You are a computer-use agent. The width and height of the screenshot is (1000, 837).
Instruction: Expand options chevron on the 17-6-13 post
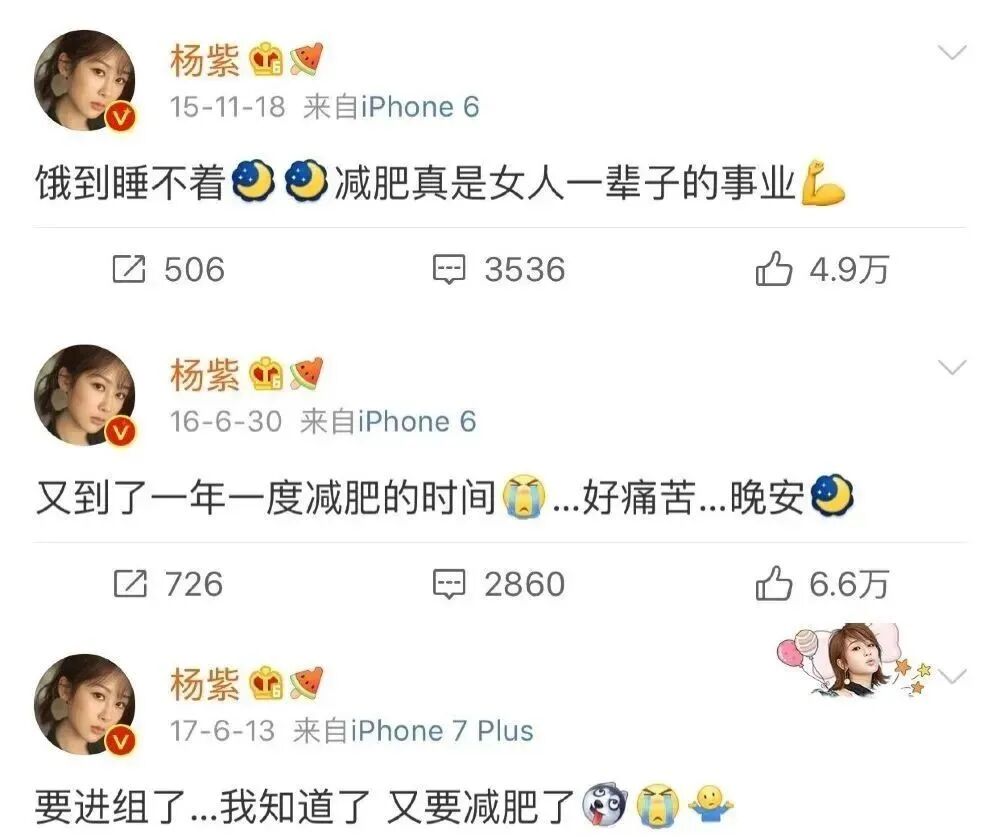pyautogui.click(x=953, y=676)
